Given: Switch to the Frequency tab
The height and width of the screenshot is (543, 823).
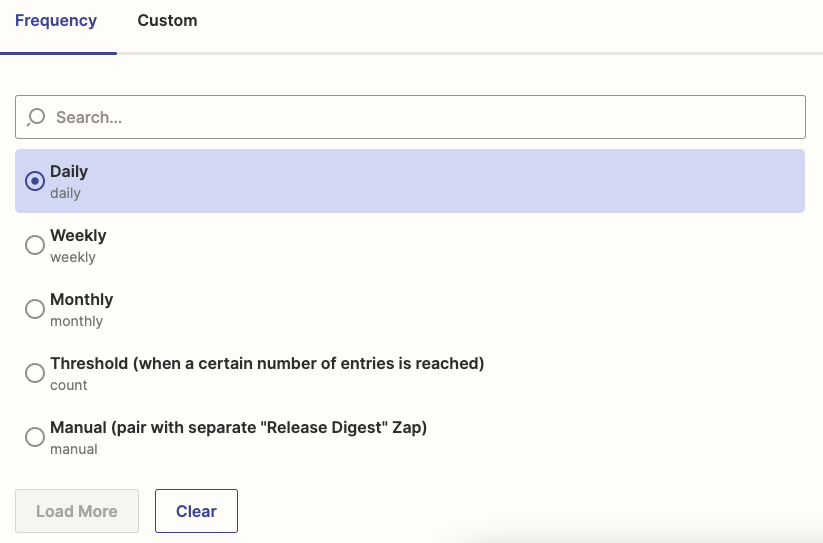Looking at the screenshot, I should click(56, 21).
